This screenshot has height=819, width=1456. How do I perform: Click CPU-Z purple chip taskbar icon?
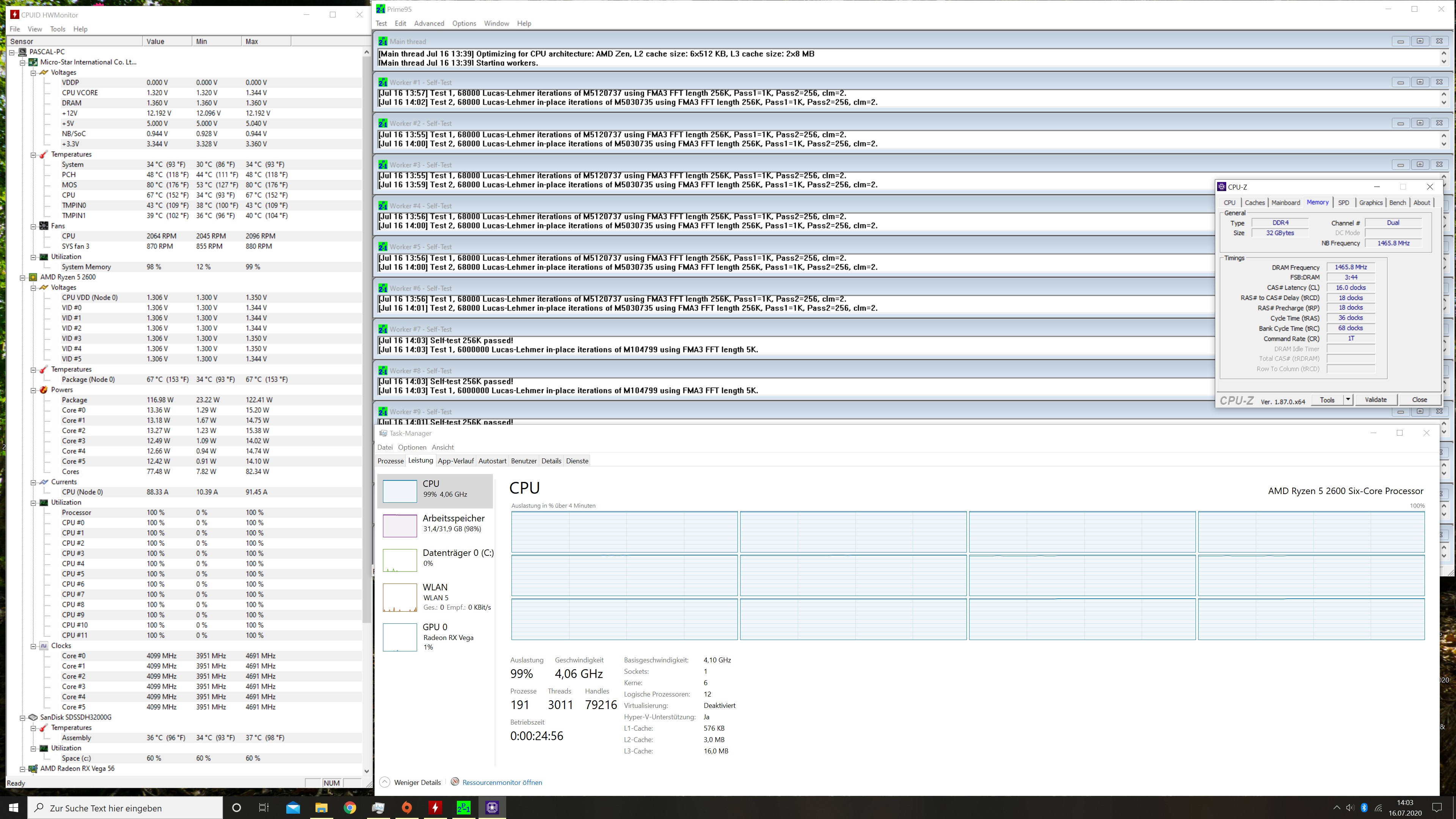492,808
